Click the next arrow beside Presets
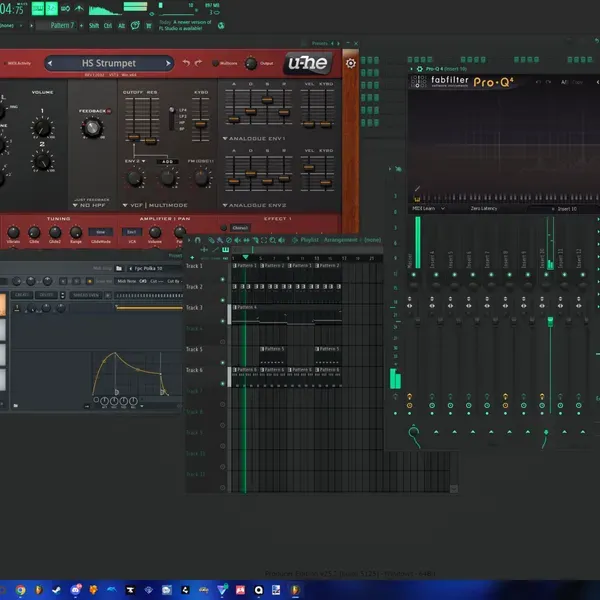Screen dimensions: 600x600 point(338,43)
